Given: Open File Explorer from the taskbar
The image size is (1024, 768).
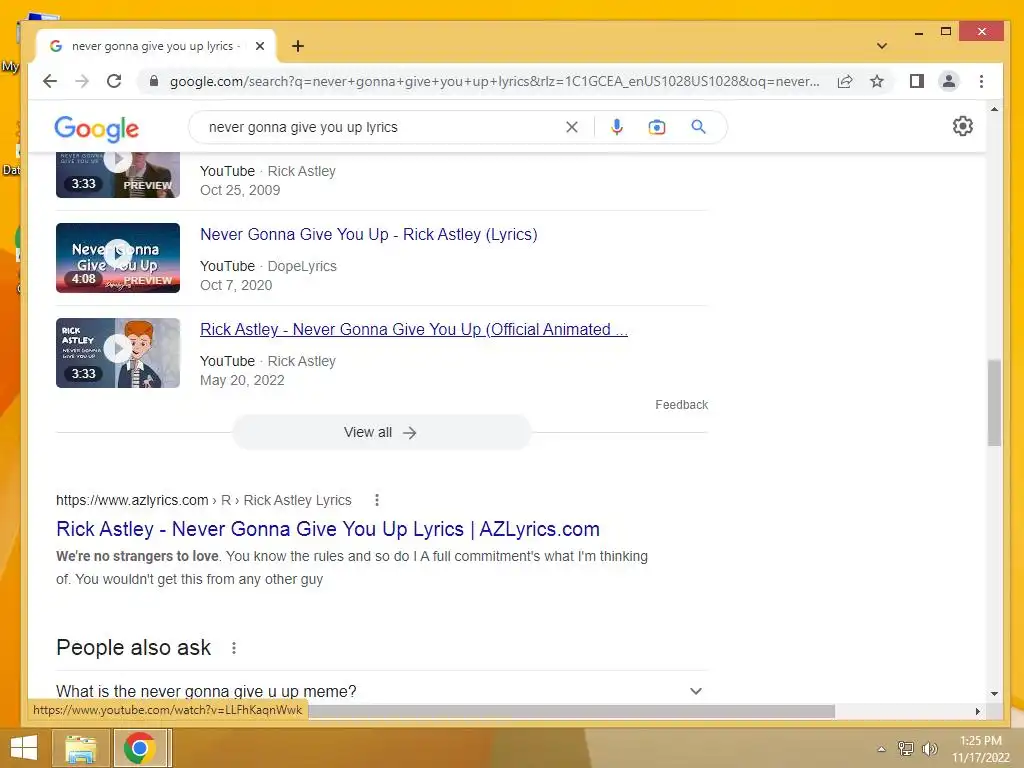Looking at the screenshot, I should click(x=80, y=748).
